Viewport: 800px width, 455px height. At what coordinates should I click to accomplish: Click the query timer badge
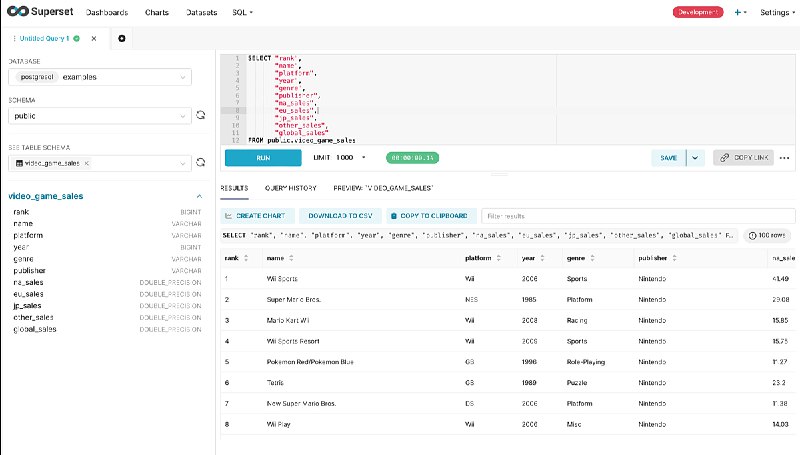[412, 158]
